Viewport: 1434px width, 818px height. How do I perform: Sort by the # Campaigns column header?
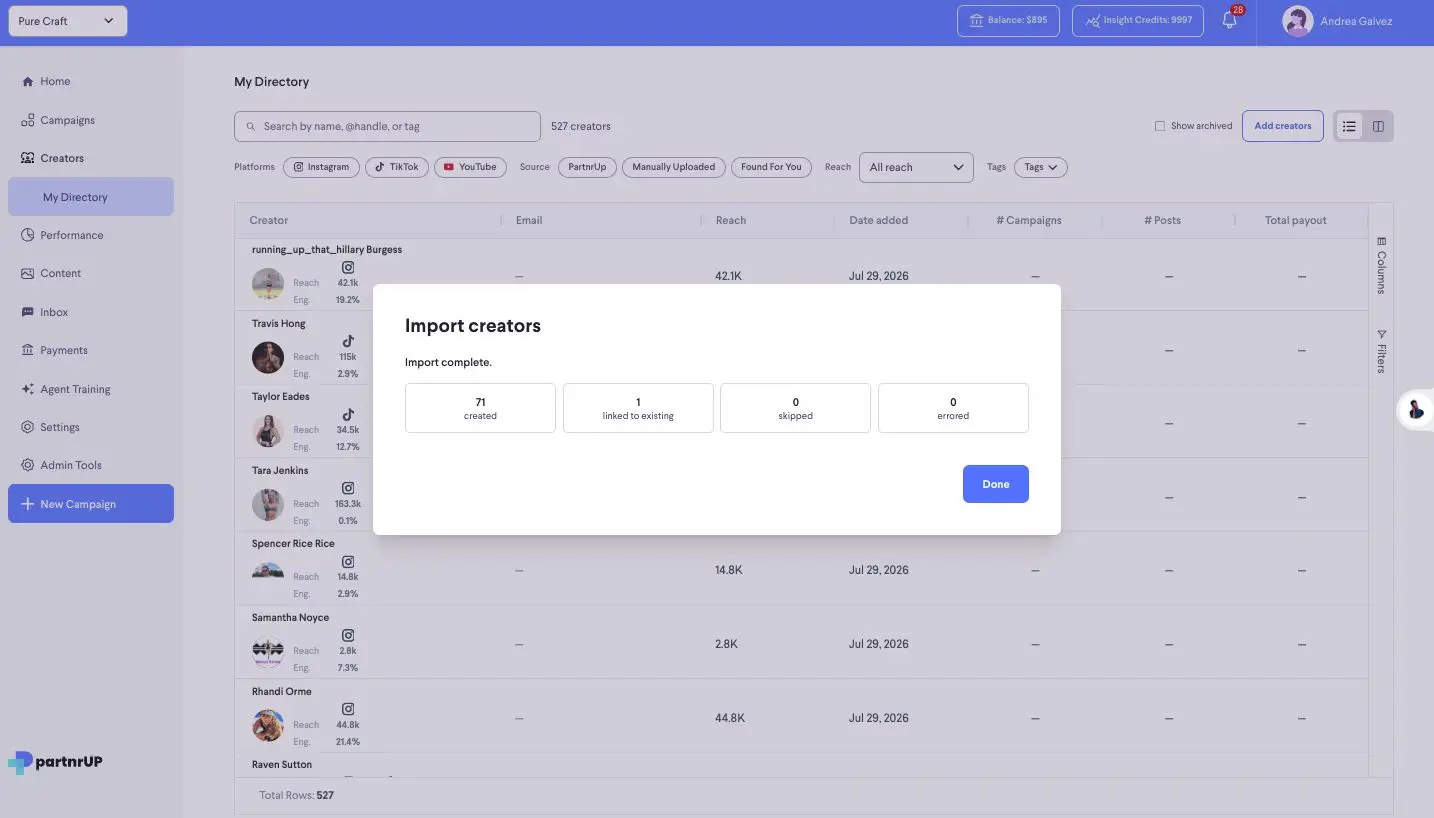pos(1029,220)
